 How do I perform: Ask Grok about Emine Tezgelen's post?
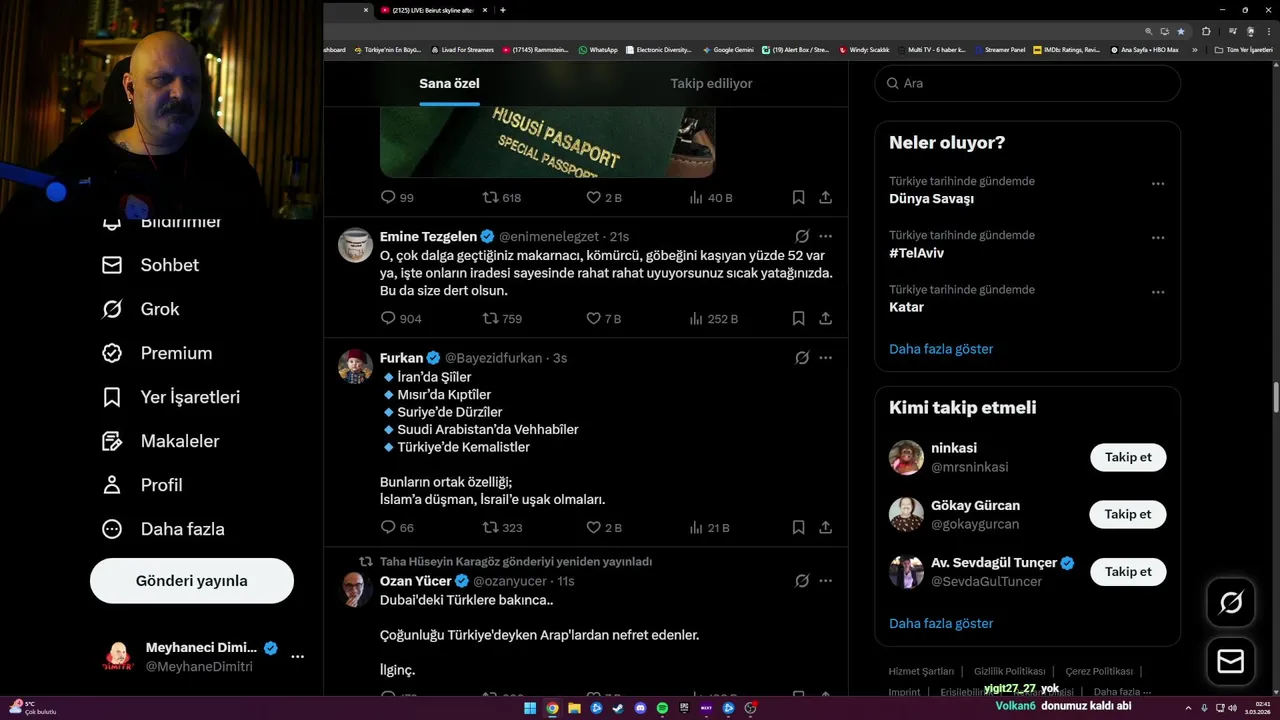coord(801,237)
